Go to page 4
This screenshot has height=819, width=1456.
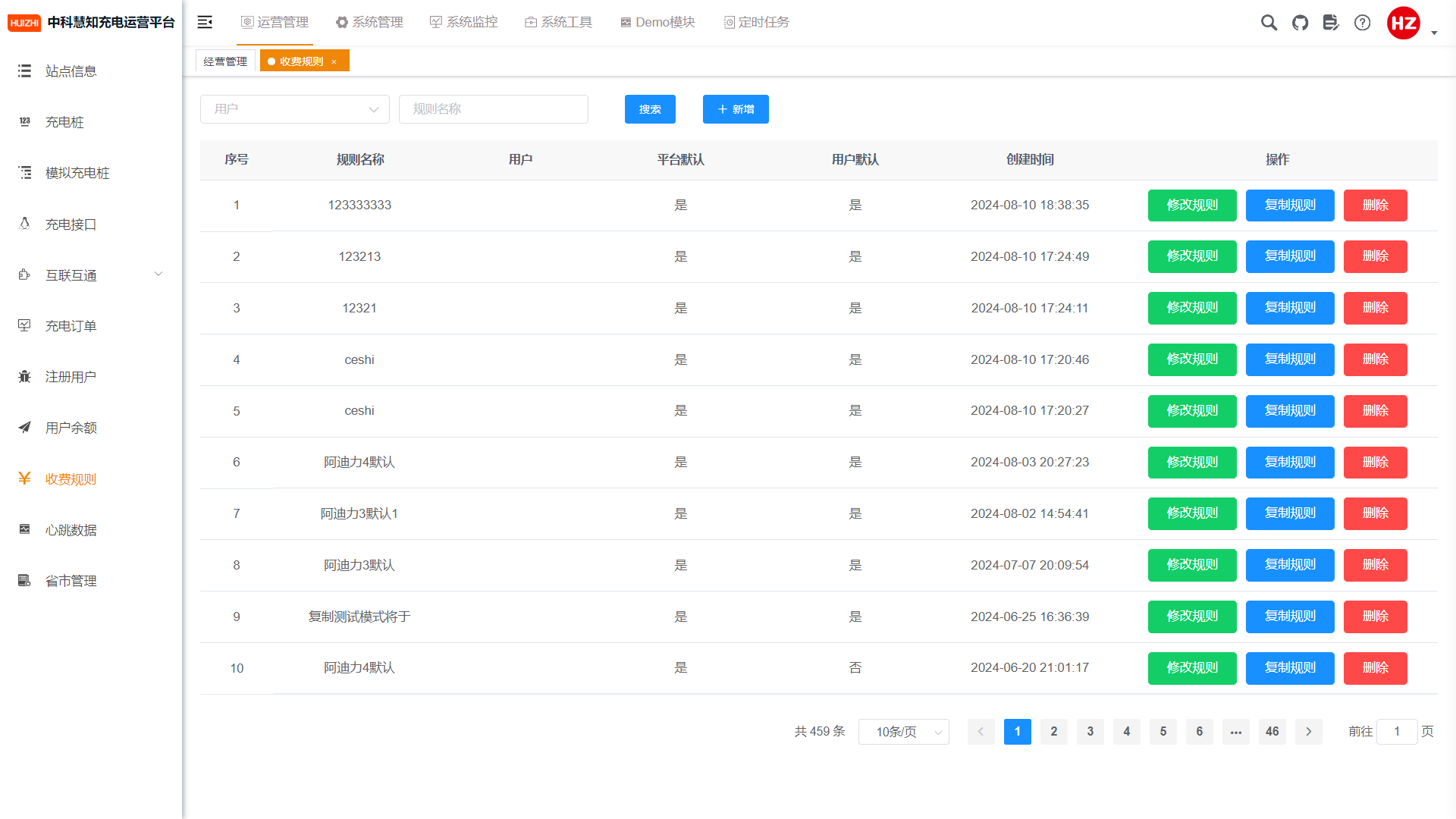click(1127, 732)
